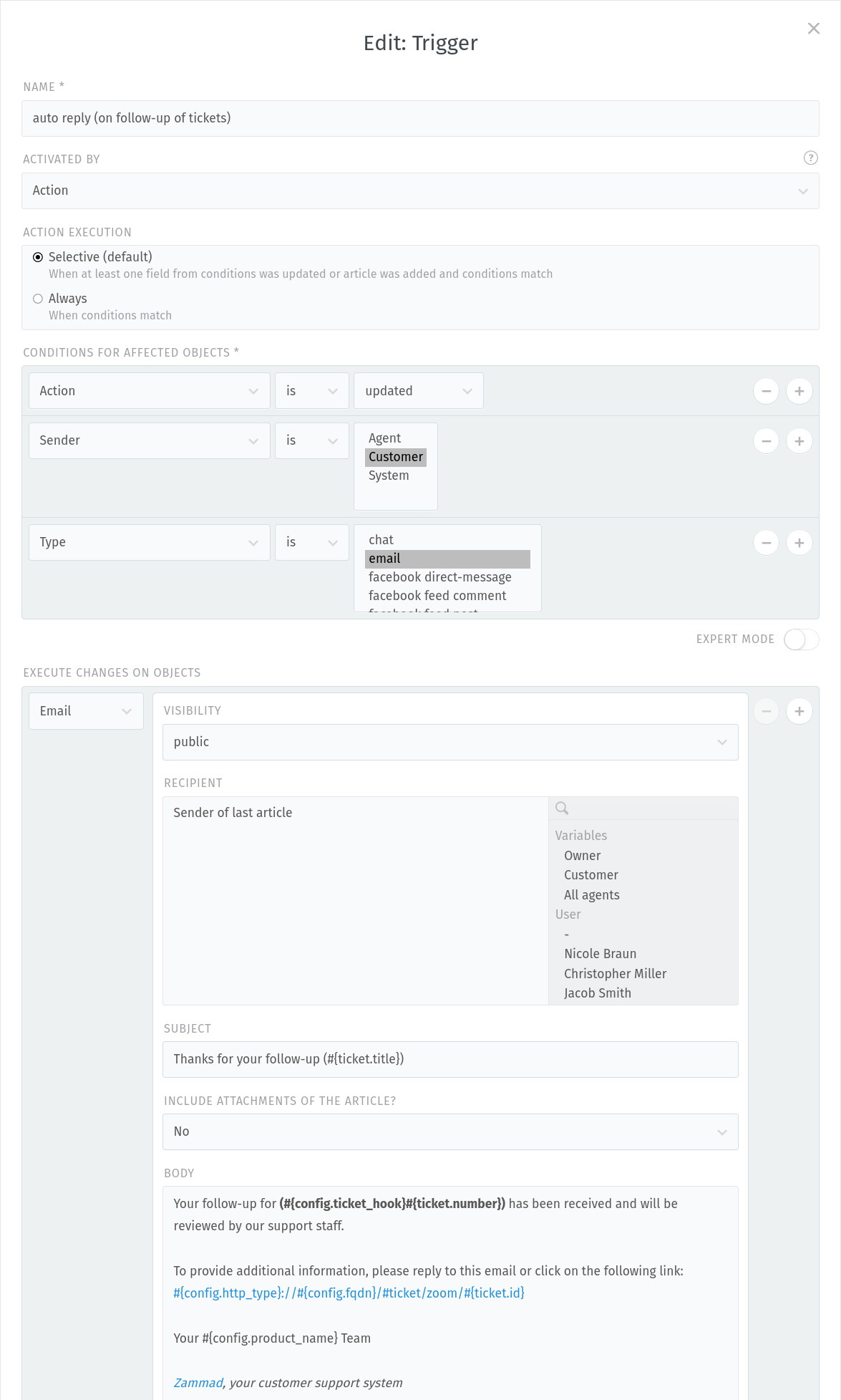Close the Edit Trigger dialog
841x1400 pixels.
(x=813, y=29)
